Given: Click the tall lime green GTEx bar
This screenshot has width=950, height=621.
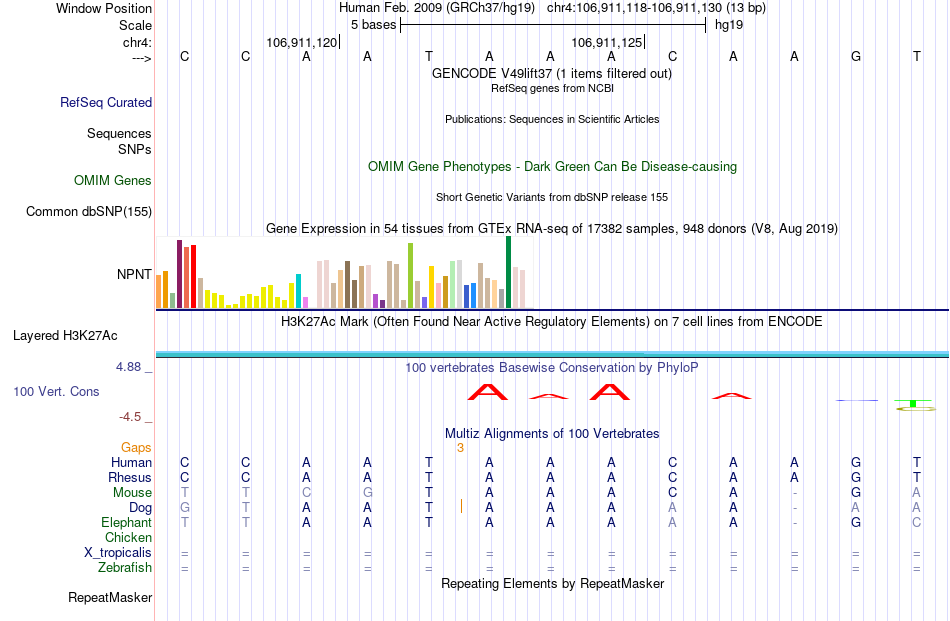Looking at the screenshot, I should click(x=410, y=276).
